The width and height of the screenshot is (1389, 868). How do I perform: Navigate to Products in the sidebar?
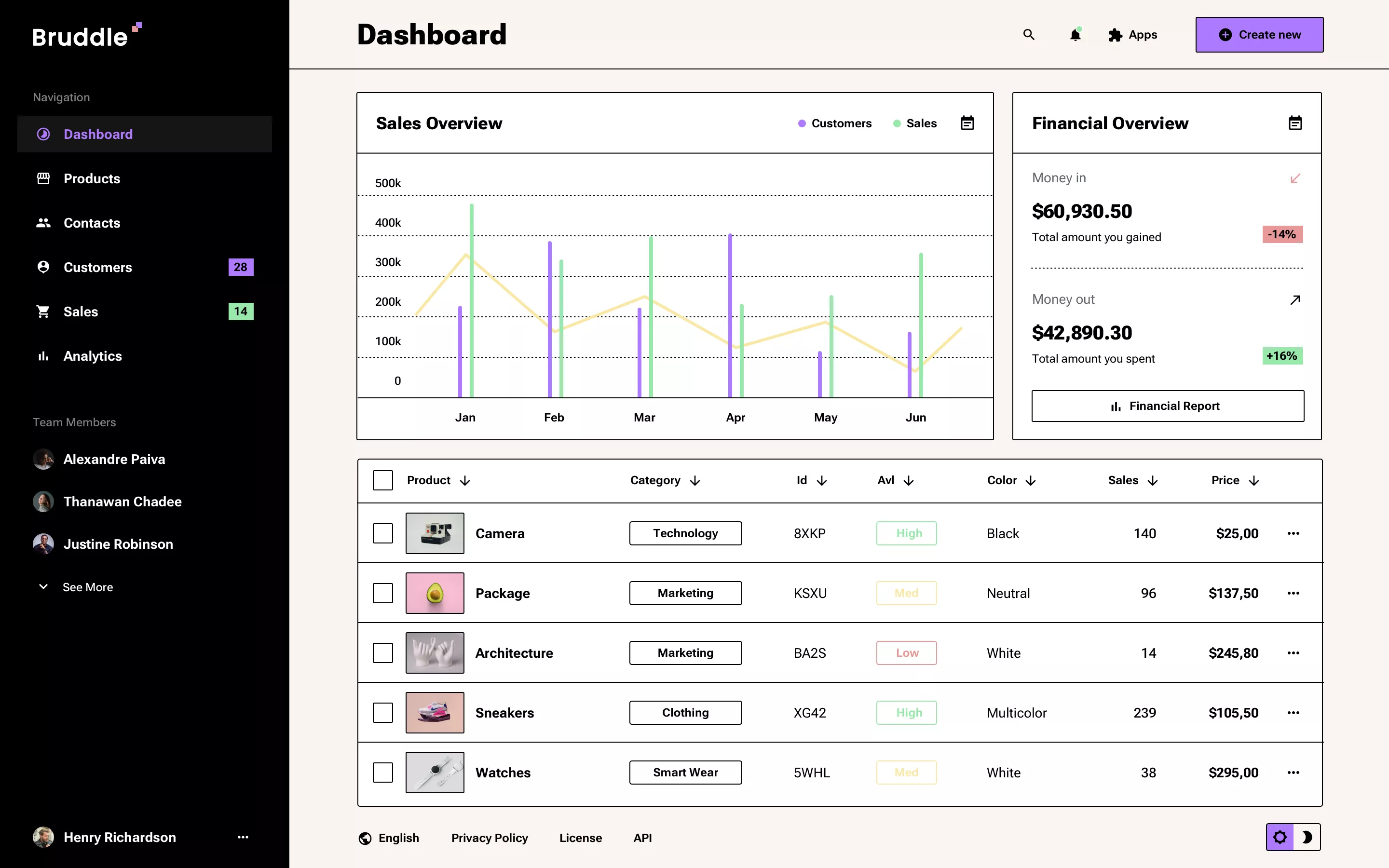tap(92, 178)
